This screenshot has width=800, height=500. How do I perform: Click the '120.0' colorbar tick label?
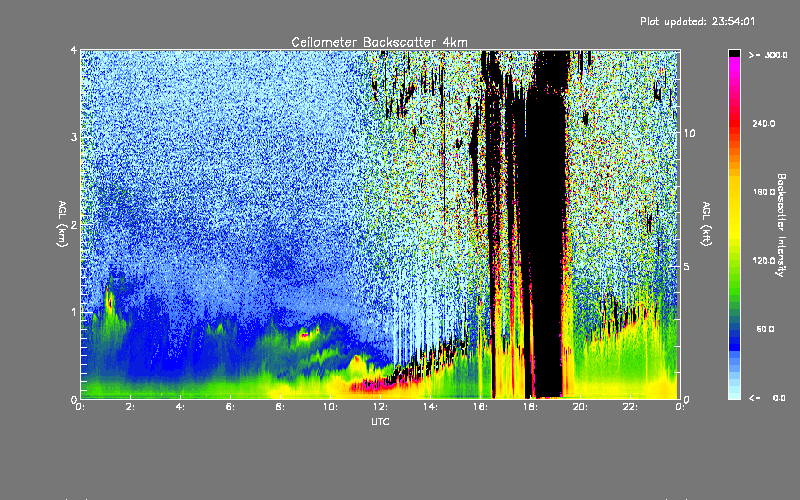click(x=764, y=260)
